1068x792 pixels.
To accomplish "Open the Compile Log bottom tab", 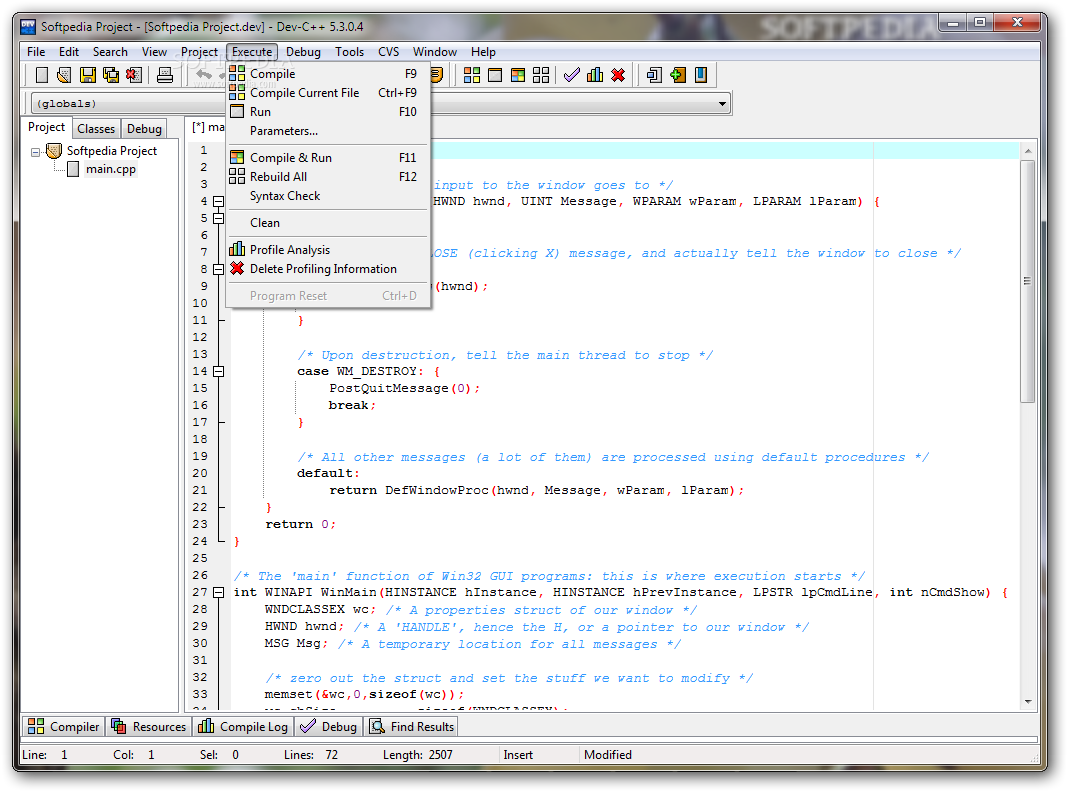I will [242, 727].
